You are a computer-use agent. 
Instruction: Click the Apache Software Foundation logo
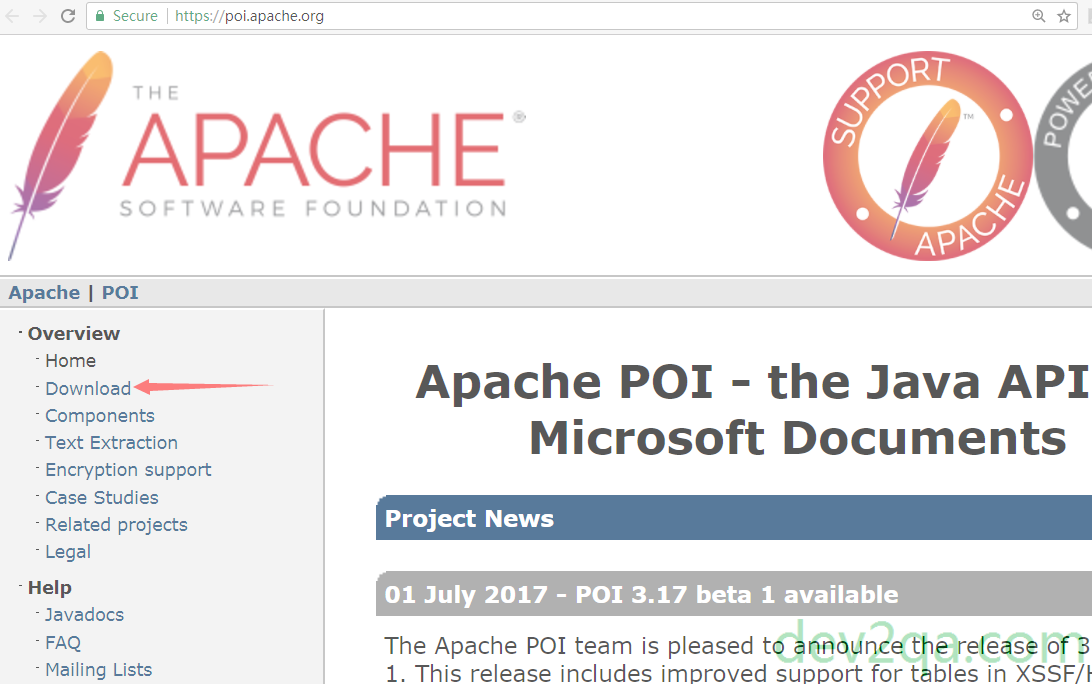pyautogui.click(x=267, y=155)
